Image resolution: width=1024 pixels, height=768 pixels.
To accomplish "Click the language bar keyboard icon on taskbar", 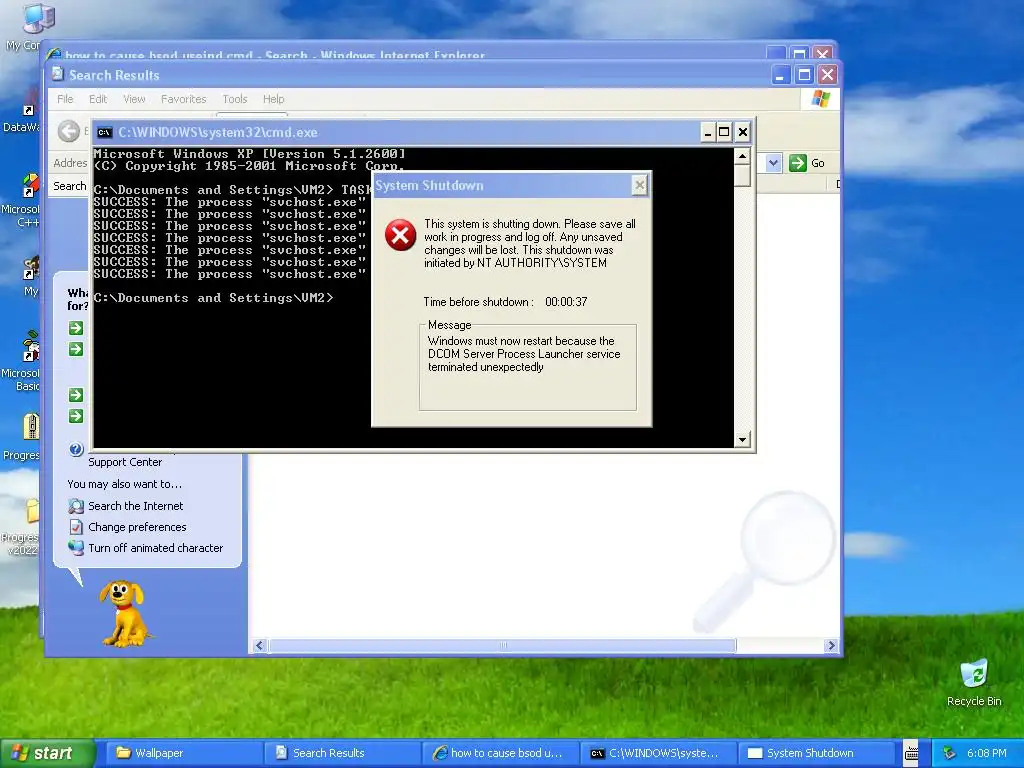I will click(911, 754).
